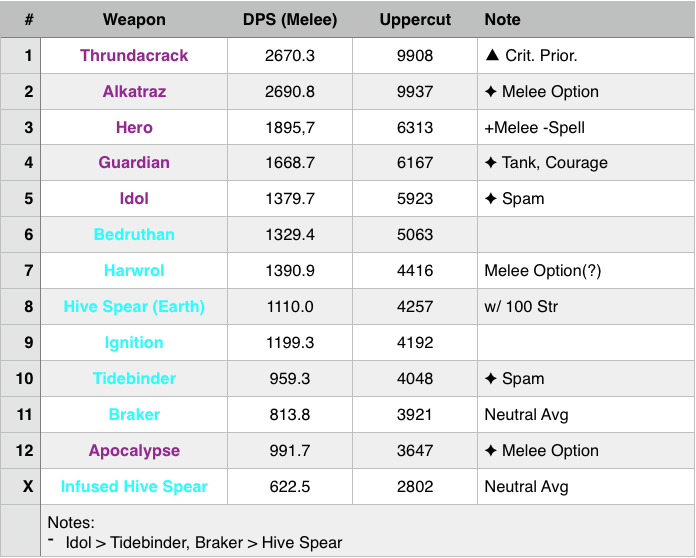Select the Thrundacrack weapon cell
The width and height of the screenshot is (696, 558).
tap(134, 56)
